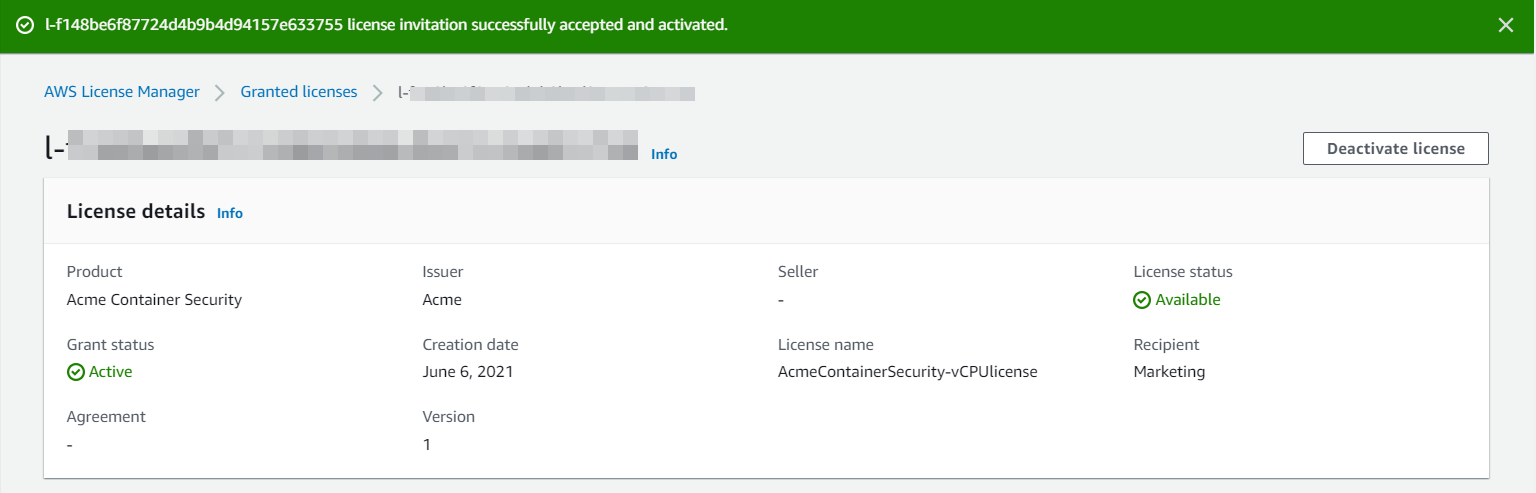
Task: Click the 'Available' license status text
Action: (1188, 299)
